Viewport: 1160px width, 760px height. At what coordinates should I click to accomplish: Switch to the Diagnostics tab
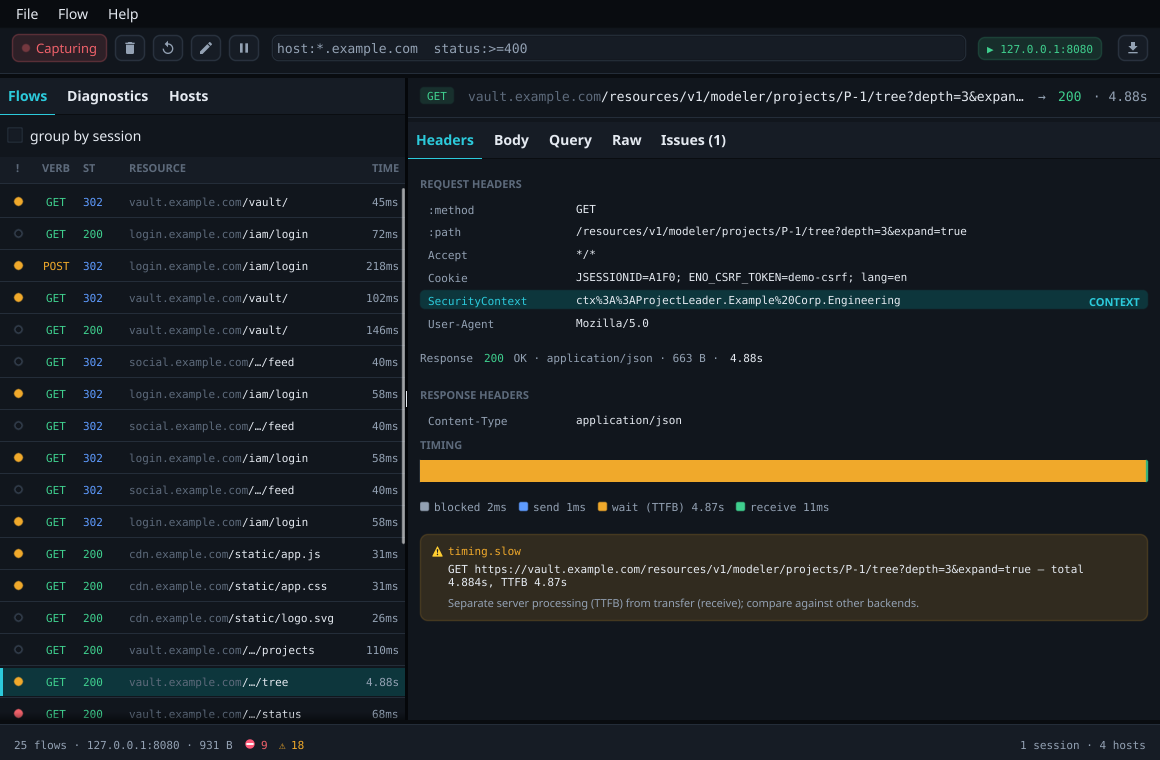(107, 96)
